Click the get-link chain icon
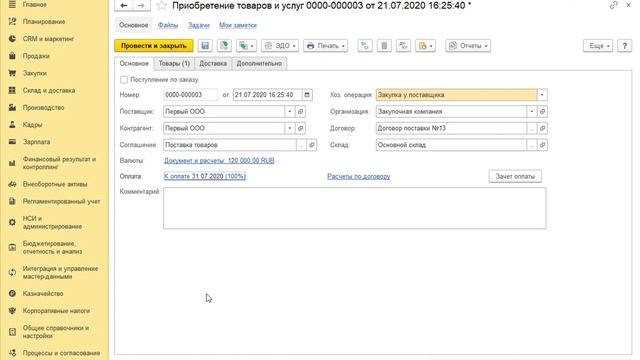640x360 pixels. tap(613, 5)
